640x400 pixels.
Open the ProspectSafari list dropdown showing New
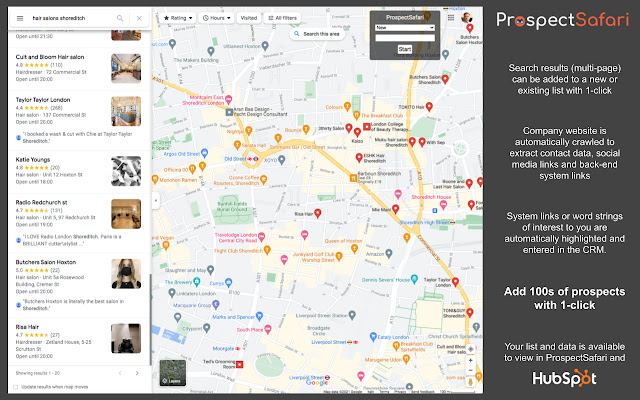405,27
